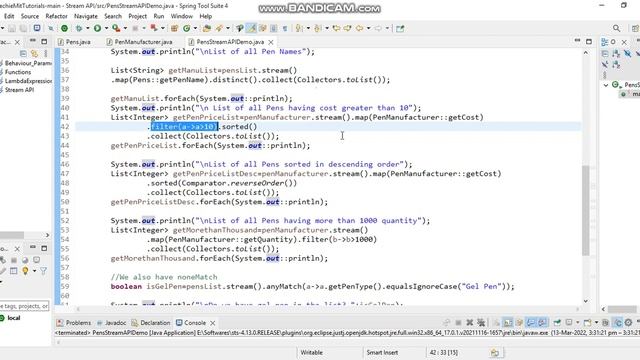The image size is (640, 360).
Task: Click the green Run button in toolbar
Action: pyautogui.click(x=98, y=28)
